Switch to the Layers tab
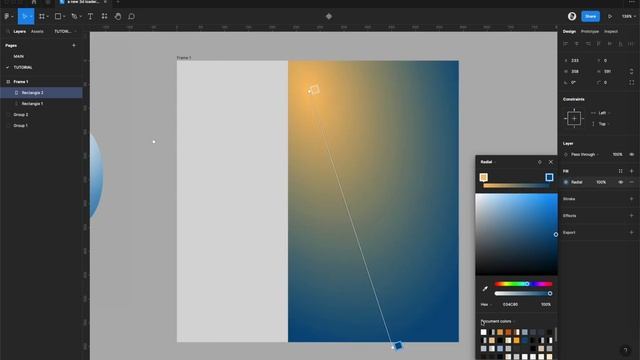This screenshot has height=360, width=640. tap(19, 31)
